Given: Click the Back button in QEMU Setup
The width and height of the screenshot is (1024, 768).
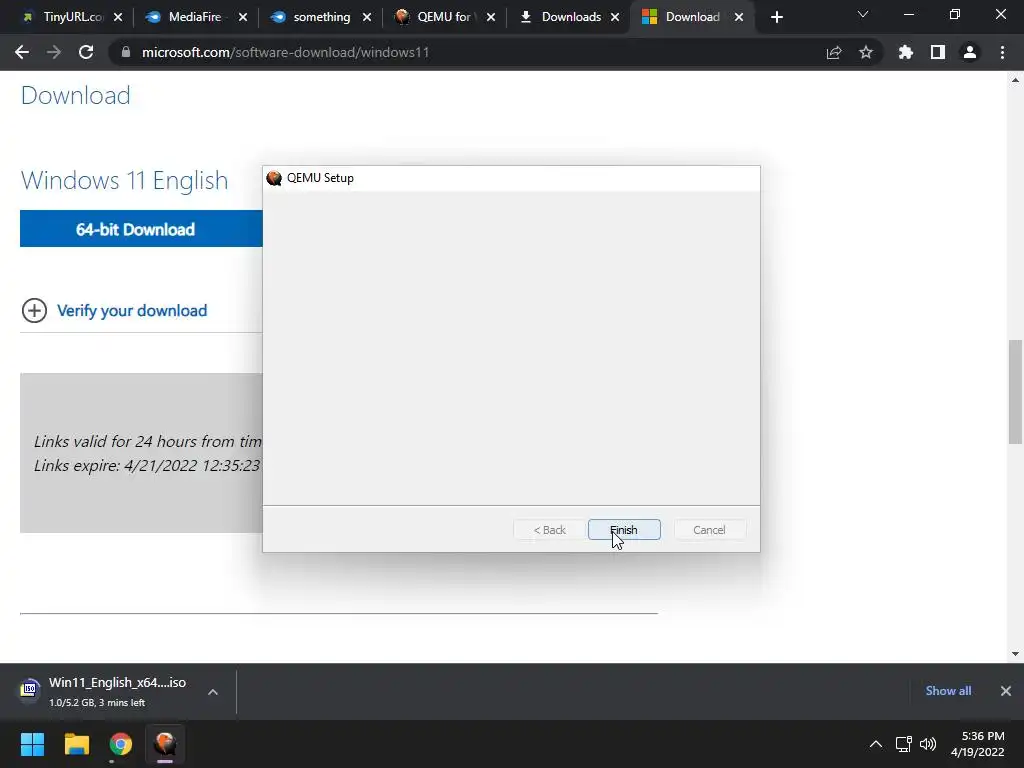Looking at the screenshot, I should [x=549, y=530].
